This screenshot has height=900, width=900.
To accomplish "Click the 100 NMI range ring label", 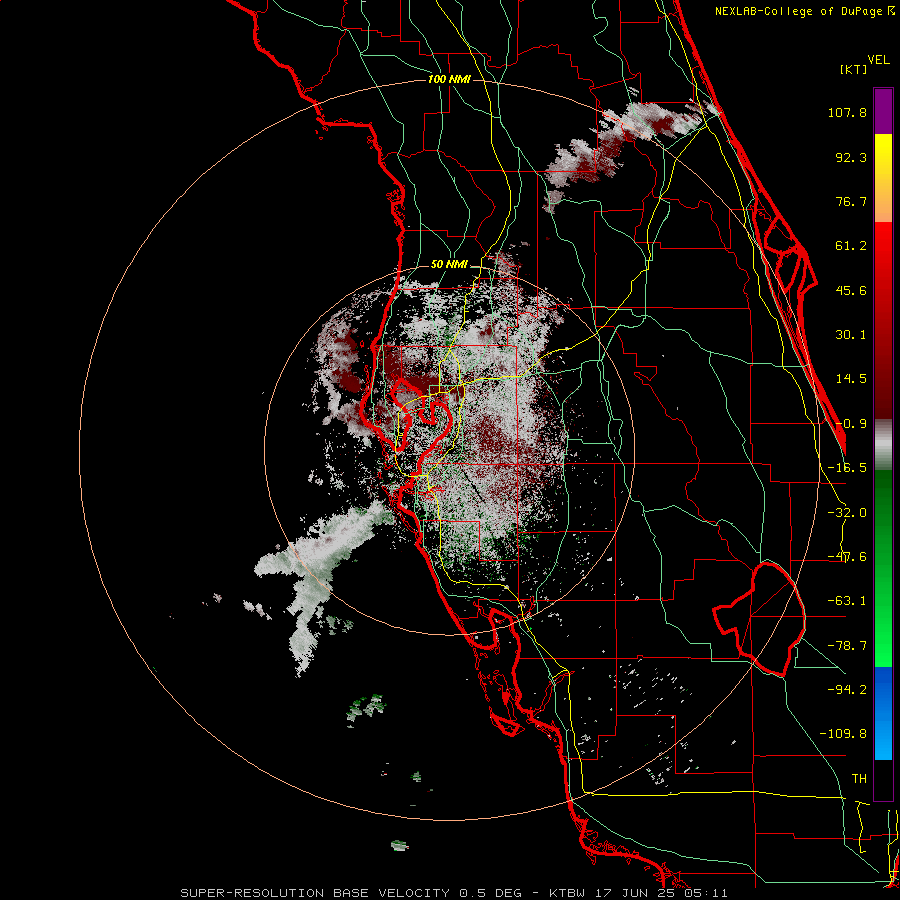I will [x=449, y=79].
